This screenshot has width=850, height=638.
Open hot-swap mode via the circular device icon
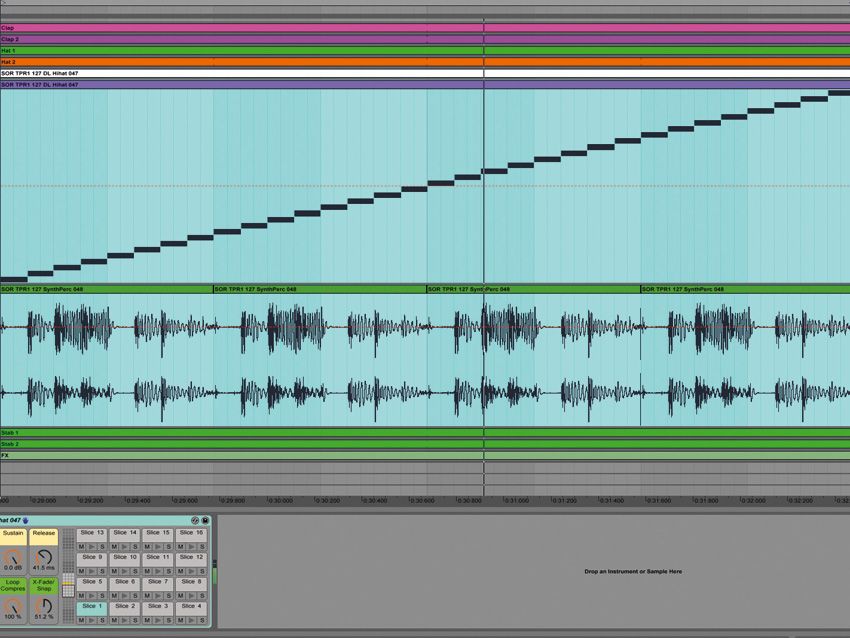pyautogui.click(x=195, y=520)
